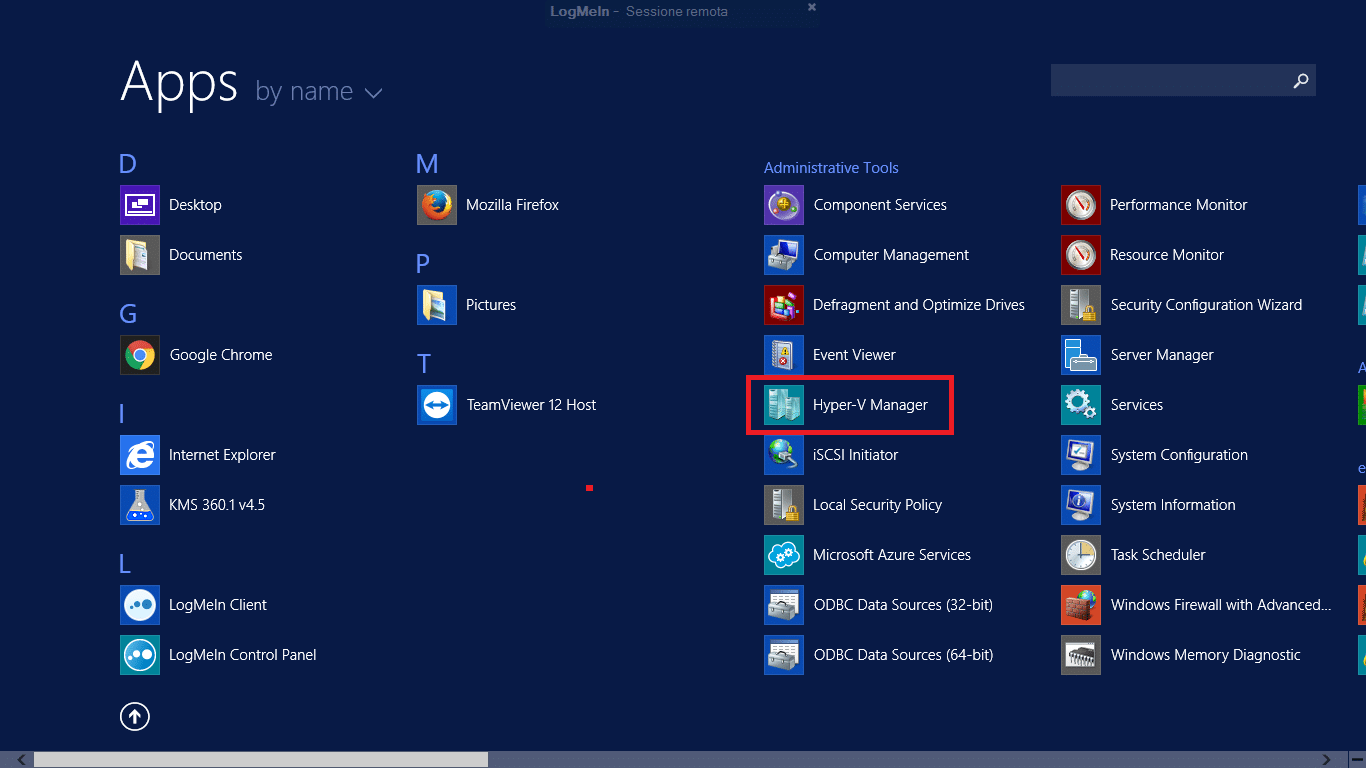Open Windows Firewall with Advanced Security icon
This screenshot has height=768, width=1366.
click(1081, 605)
